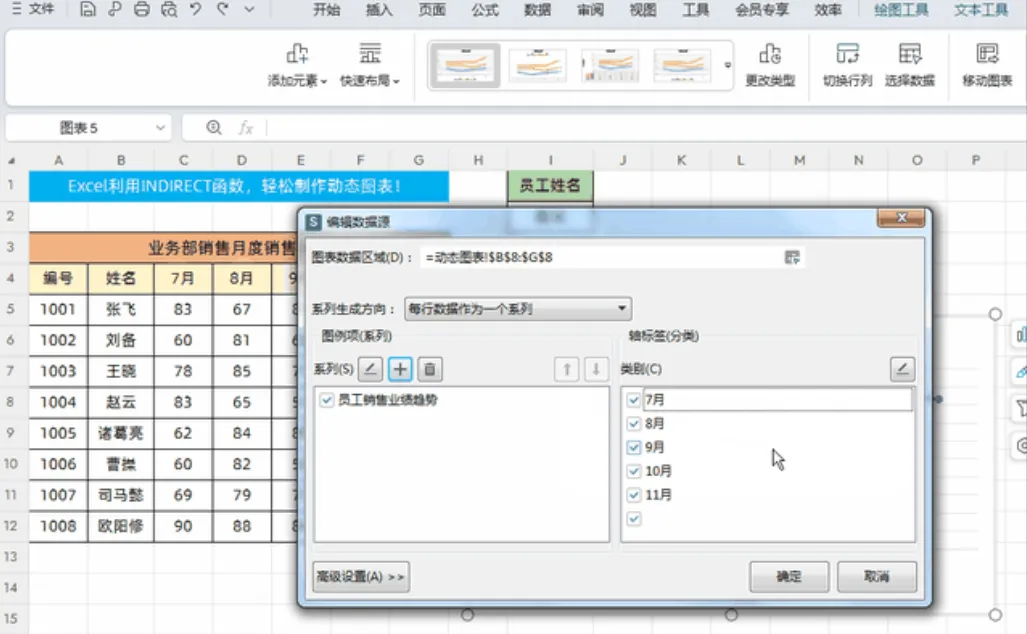The width and height of the screenshot is (1027, 634).
Task: Uncheck the 7月 category checkbox
Action: [633, 400]
